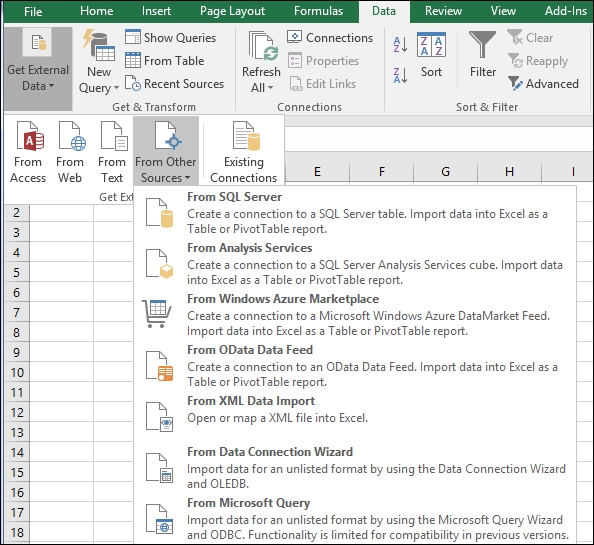Click the From Text icon
Screen dimensions: 594x545
pos(114,136)
